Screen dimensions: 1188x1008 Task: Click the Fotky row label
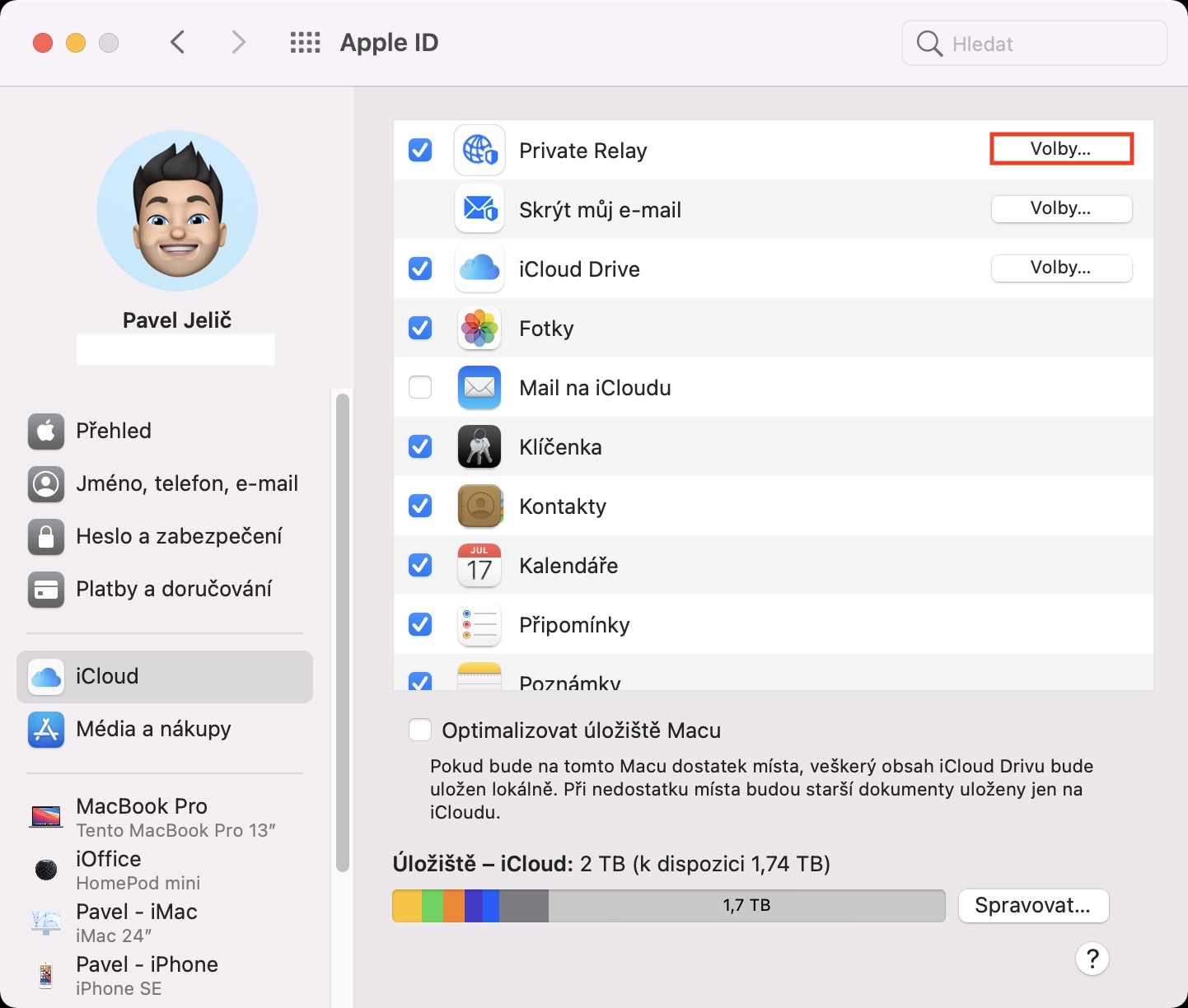pos(546,329)
